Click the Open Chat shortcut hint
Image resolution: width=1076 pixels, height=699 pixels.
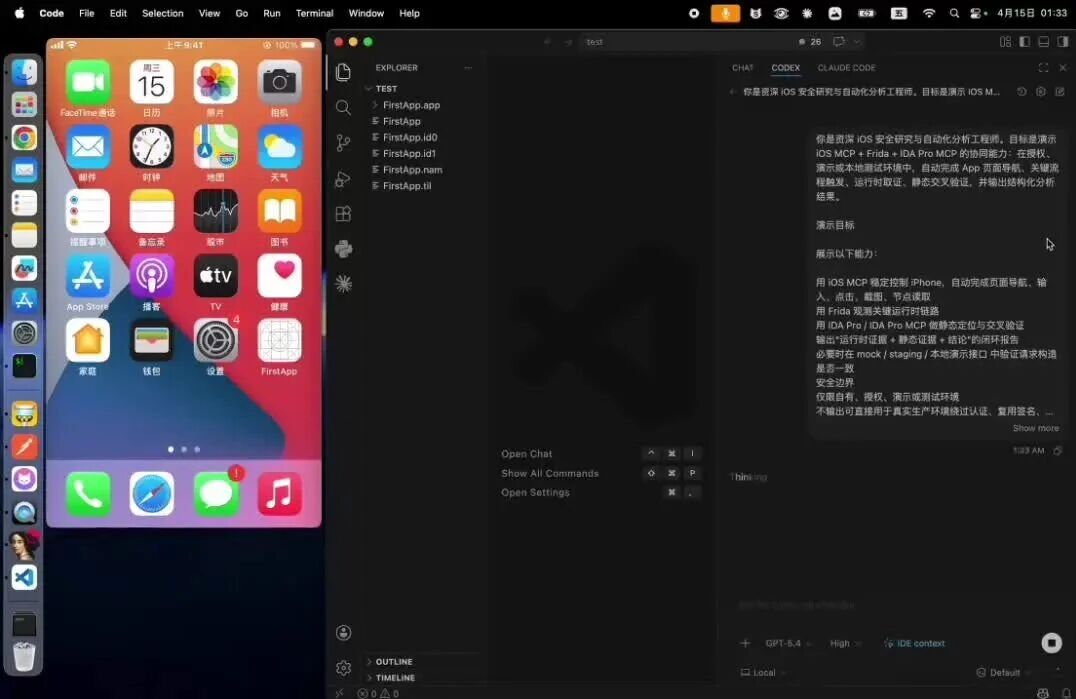click(526, 454)
